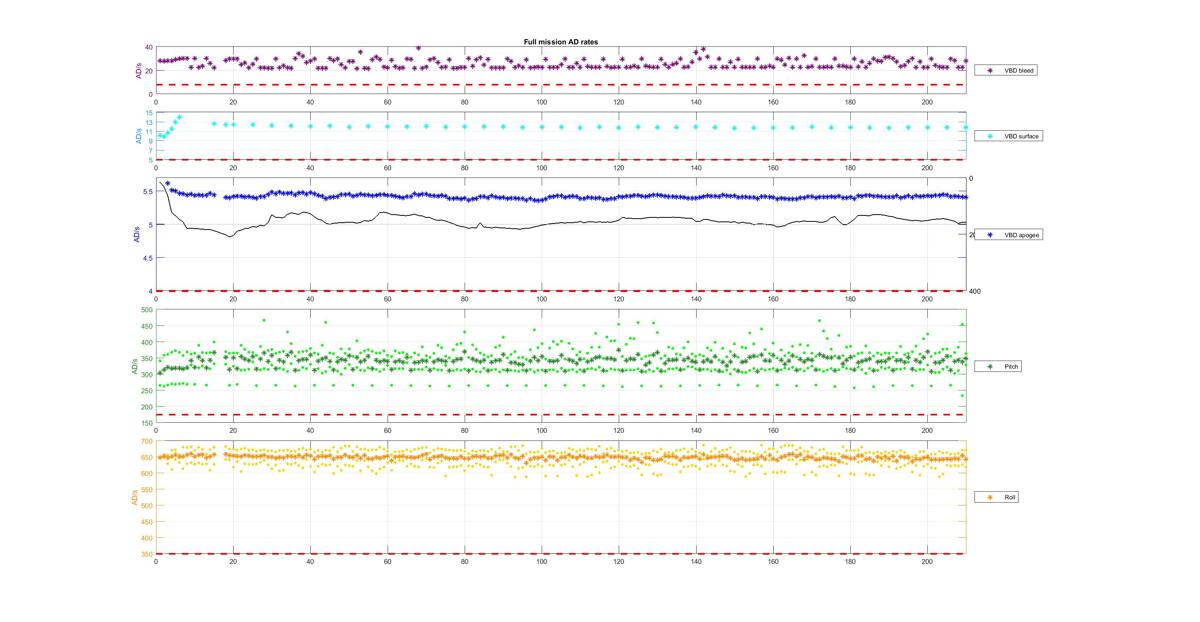
Task: Select the "Roll" legend label
Action: click(x=1010, y=497)
